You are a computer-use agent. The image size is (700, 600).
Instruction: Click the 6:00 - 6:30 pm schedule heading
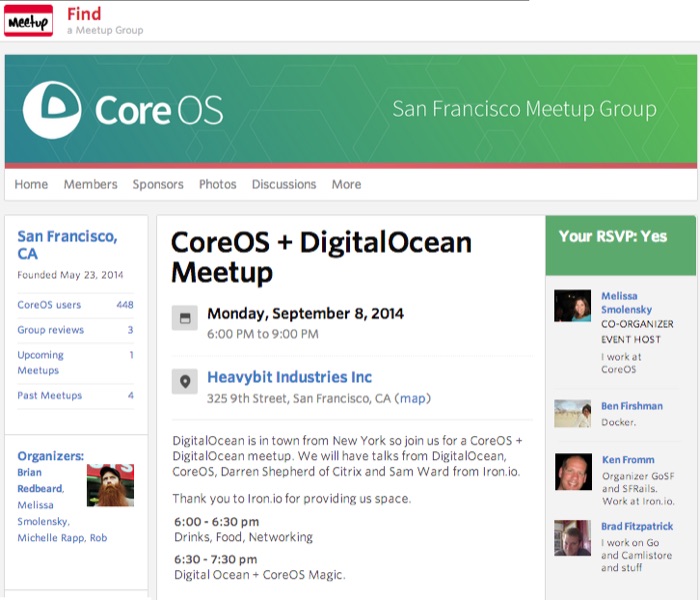click(217, 522)
